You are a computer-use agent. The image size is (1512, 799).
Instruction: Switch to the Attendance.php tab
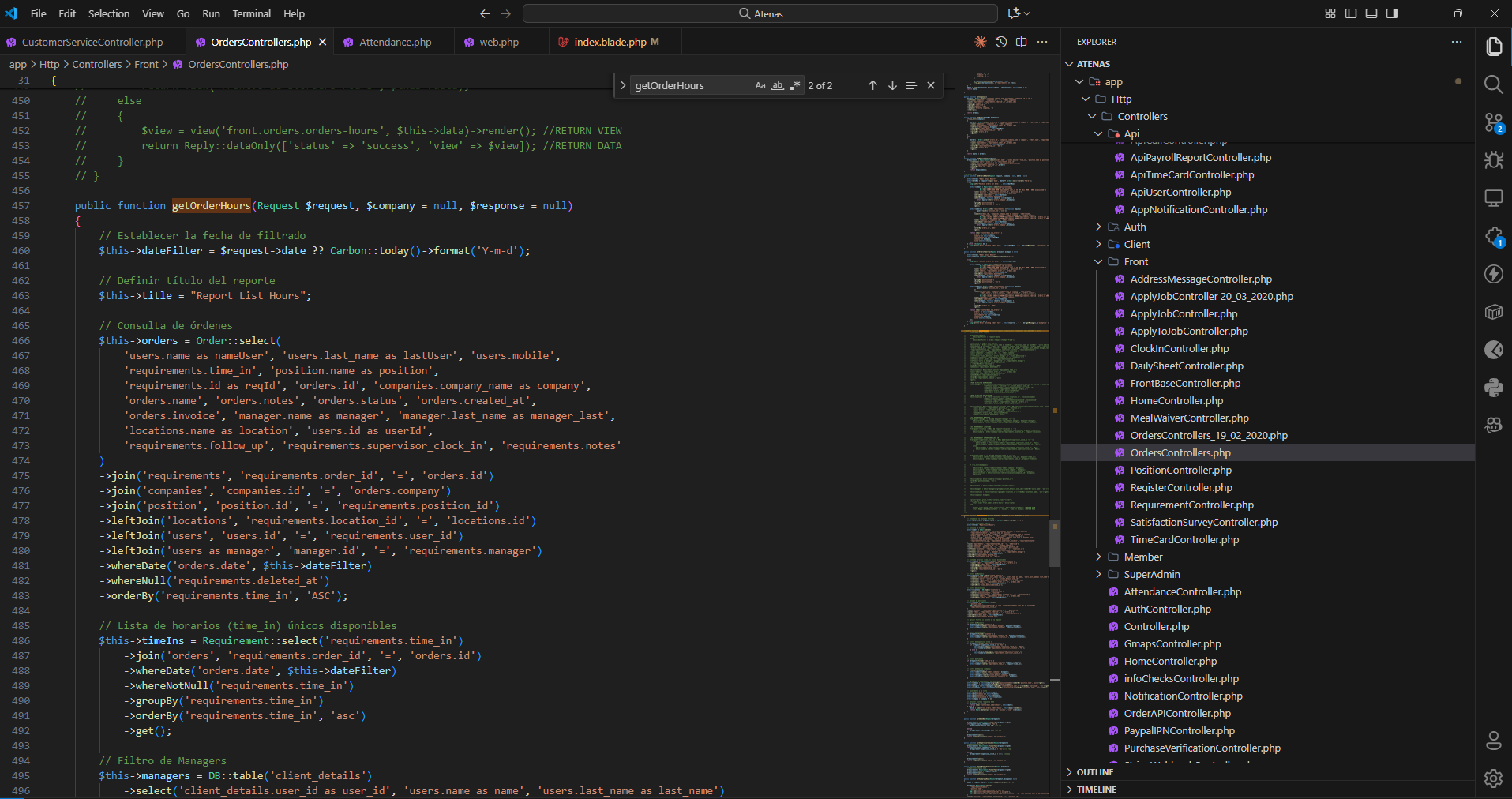395,42
